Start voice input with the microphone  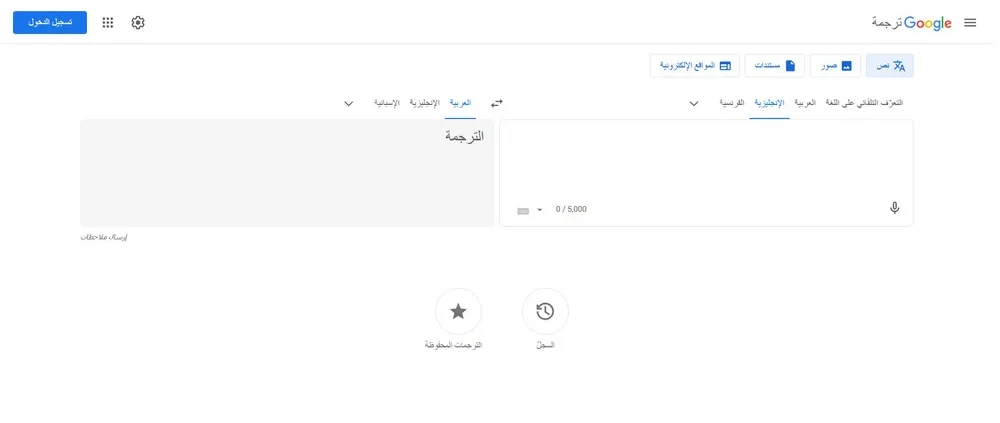tap(894, 208)
